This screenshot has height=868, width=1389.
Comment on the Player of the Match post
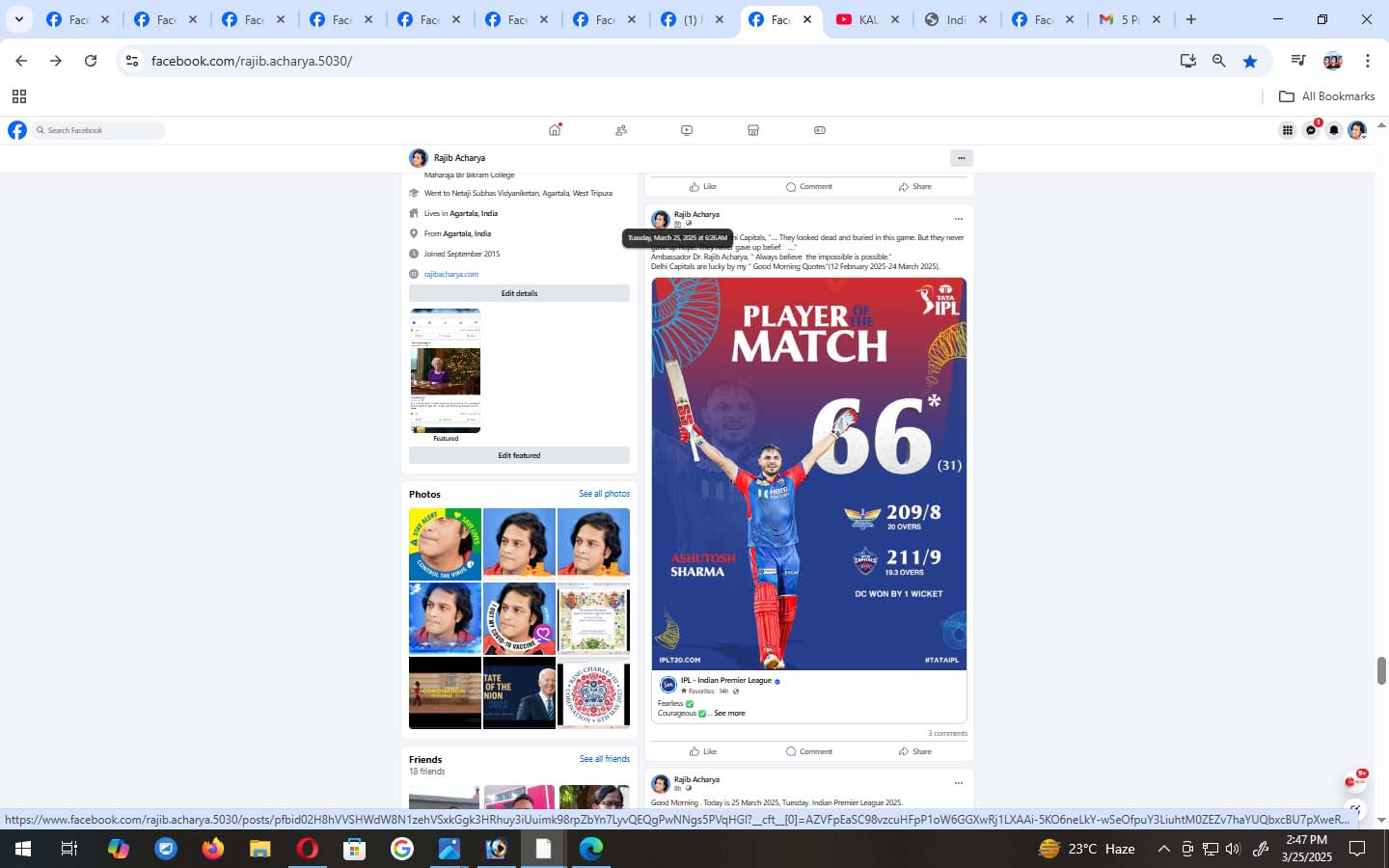tap(809, 751)
